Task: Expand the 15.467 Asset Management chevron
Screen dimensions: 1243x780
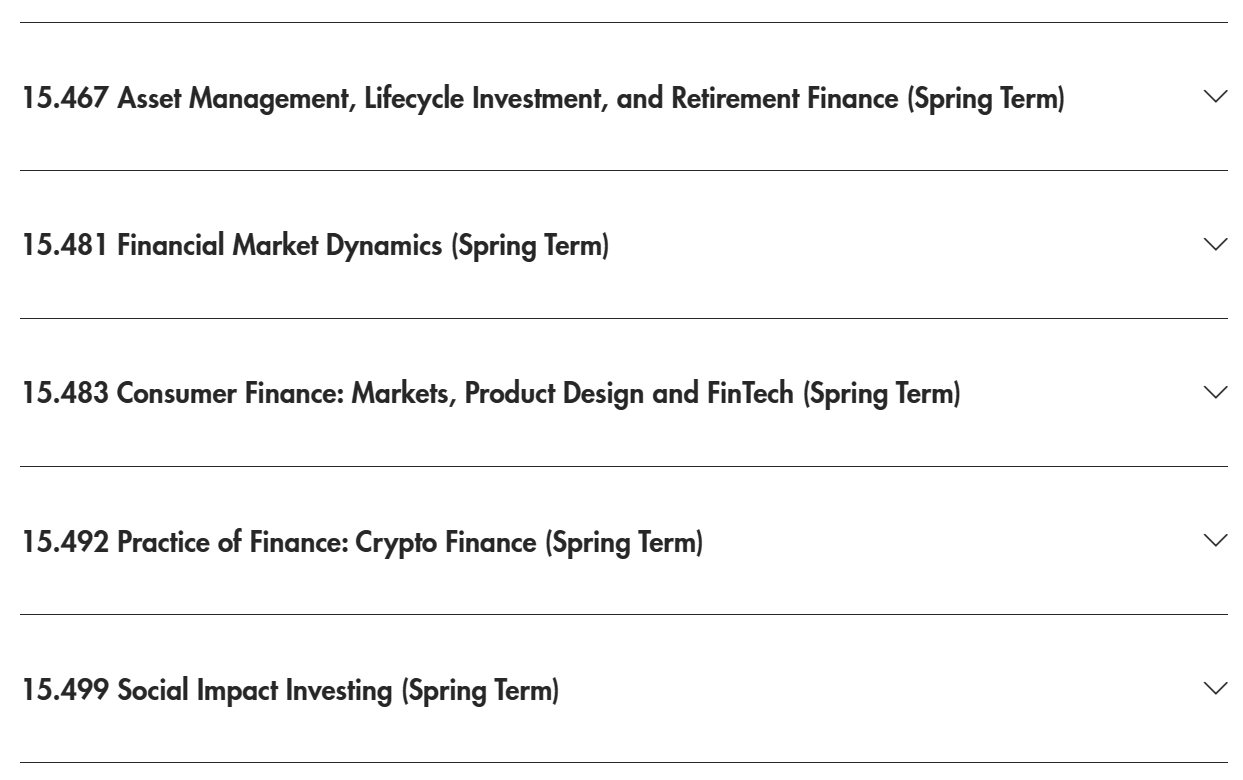Action: [1216, 96]
